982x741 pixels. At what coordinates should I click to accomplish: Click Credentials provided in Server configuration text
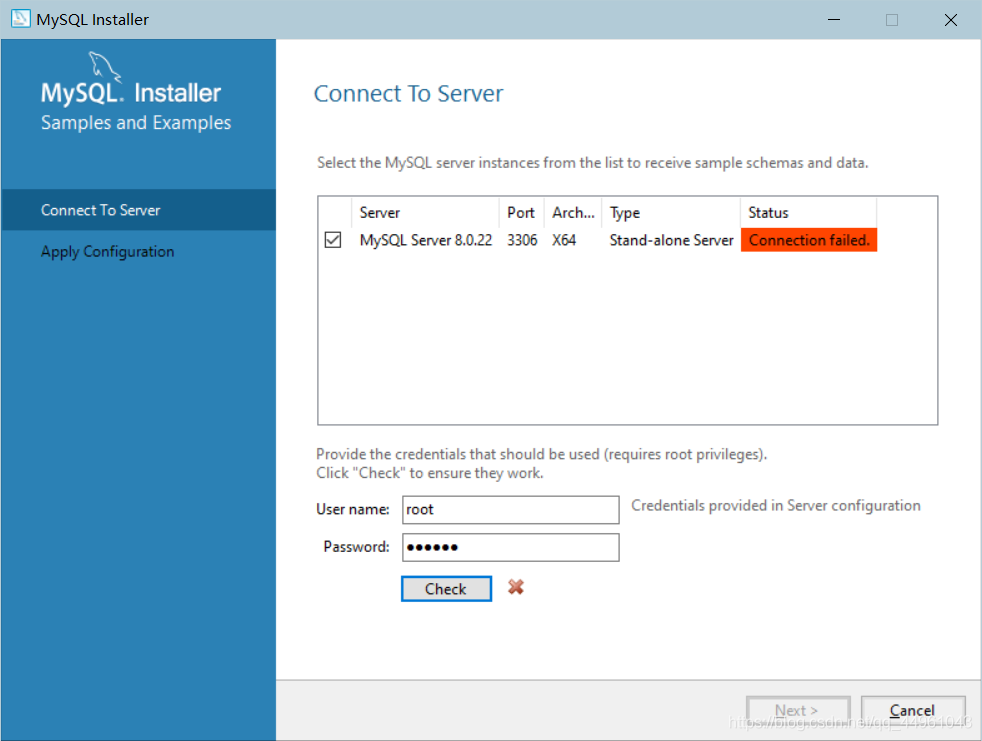point(775,505)
